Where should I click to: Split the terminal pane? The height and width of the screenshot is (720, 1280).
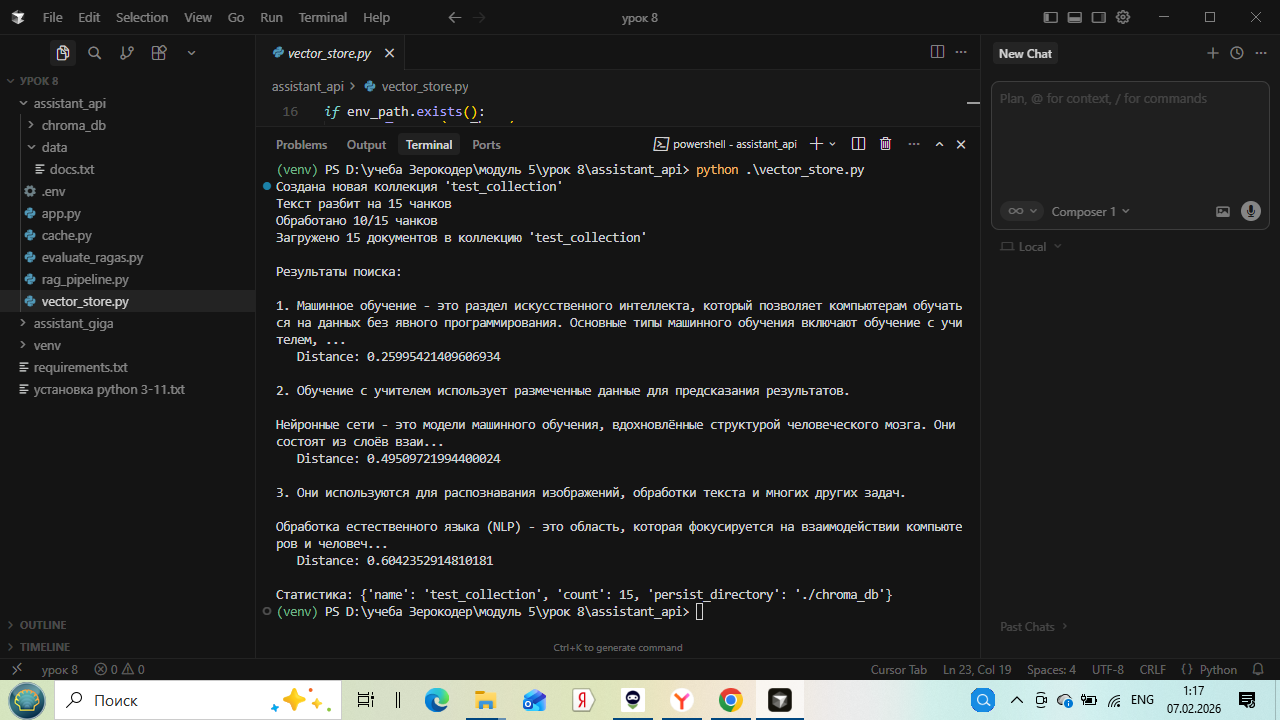(858, 144)
